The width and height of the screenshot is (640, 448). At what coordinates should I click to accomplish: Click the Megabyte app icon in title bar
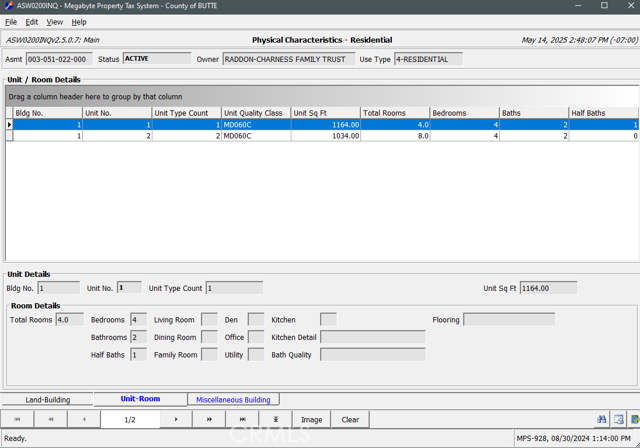click(x=9, y=6)
